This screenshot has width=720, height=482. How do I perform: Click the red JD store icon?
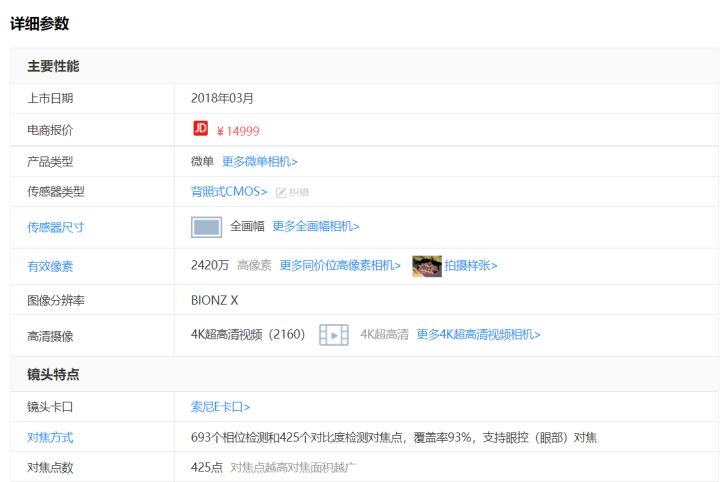click(200, 128)
